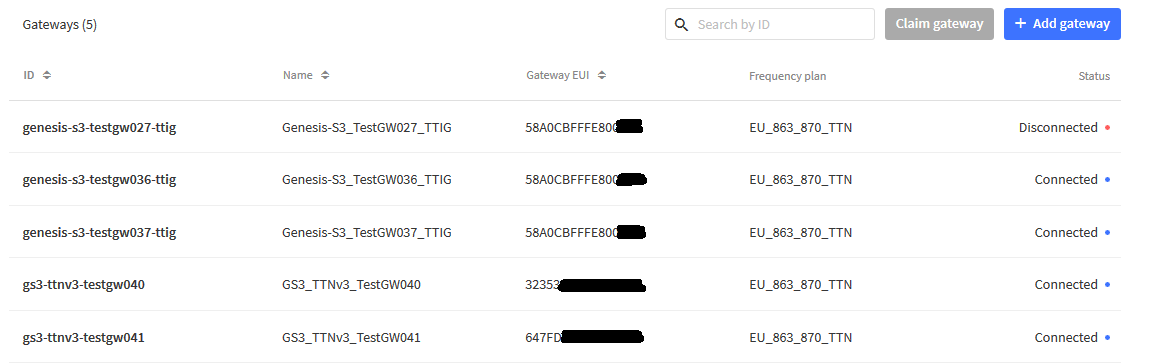Click the Add gateway button
The image size is (1169, 363).
coord(1062,24)
